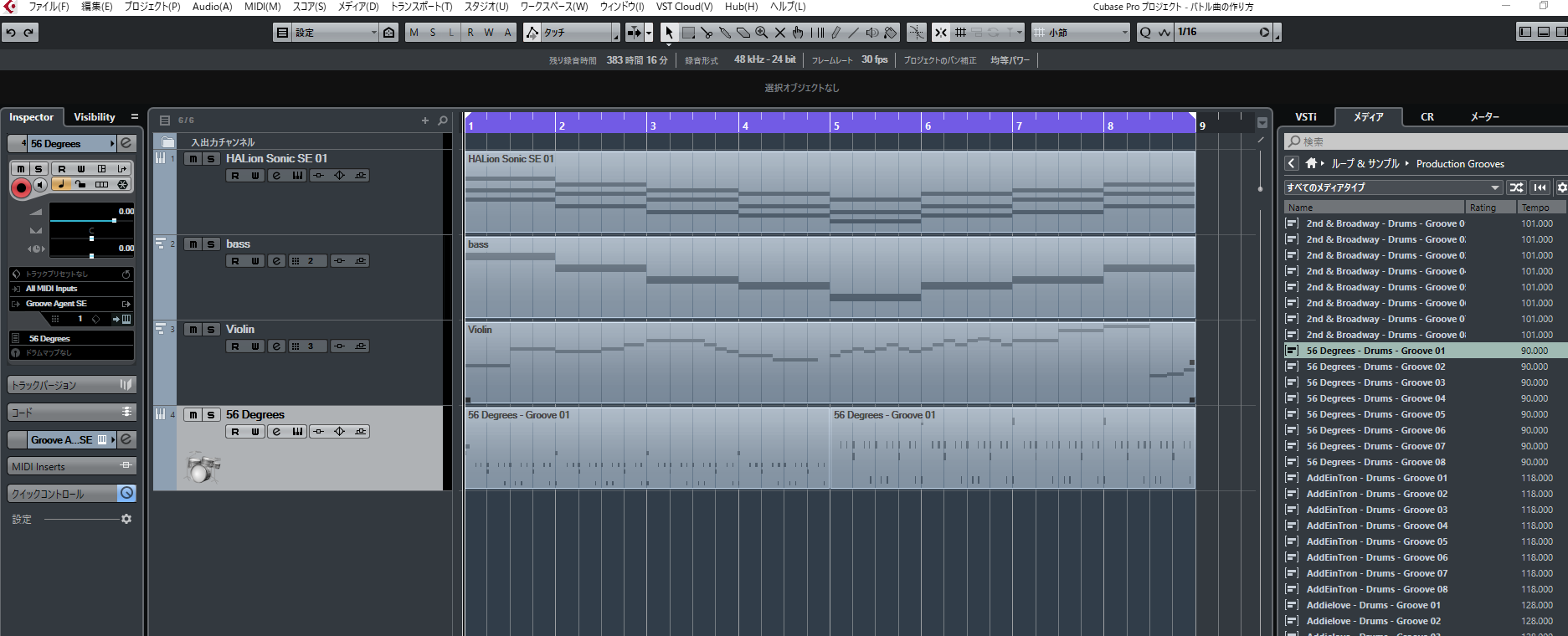Select the Split scissors tool
Image resolution: width=1568 pixels, height=636 pixels.
point(707,33)
